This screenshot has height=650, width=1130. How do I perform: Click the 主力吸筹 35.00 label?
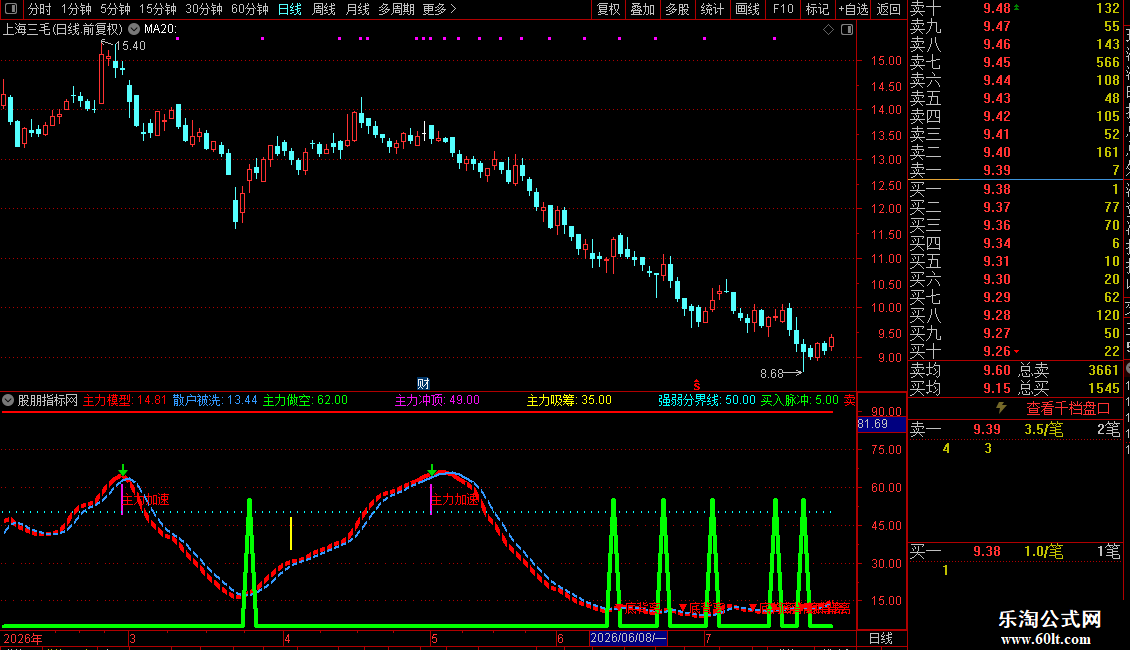point(569,400)
